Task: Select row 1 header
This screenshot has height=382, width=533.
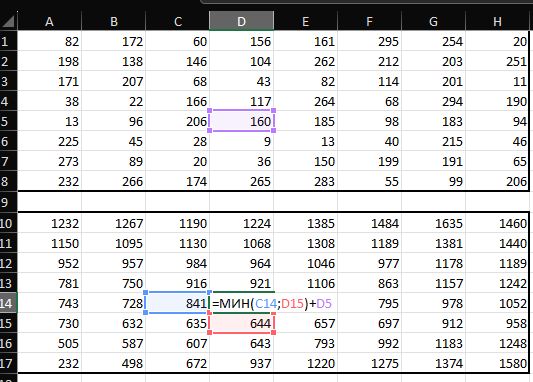Action: pyautogui.click(x=8, y=41)
